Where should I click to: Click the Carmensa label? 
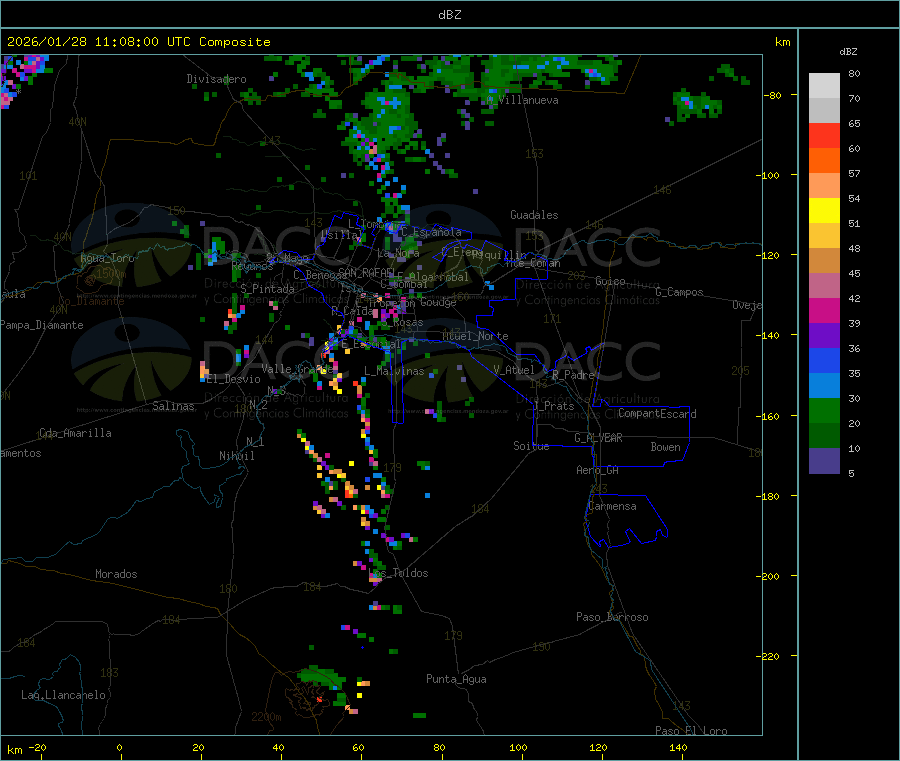pos(612,506)
